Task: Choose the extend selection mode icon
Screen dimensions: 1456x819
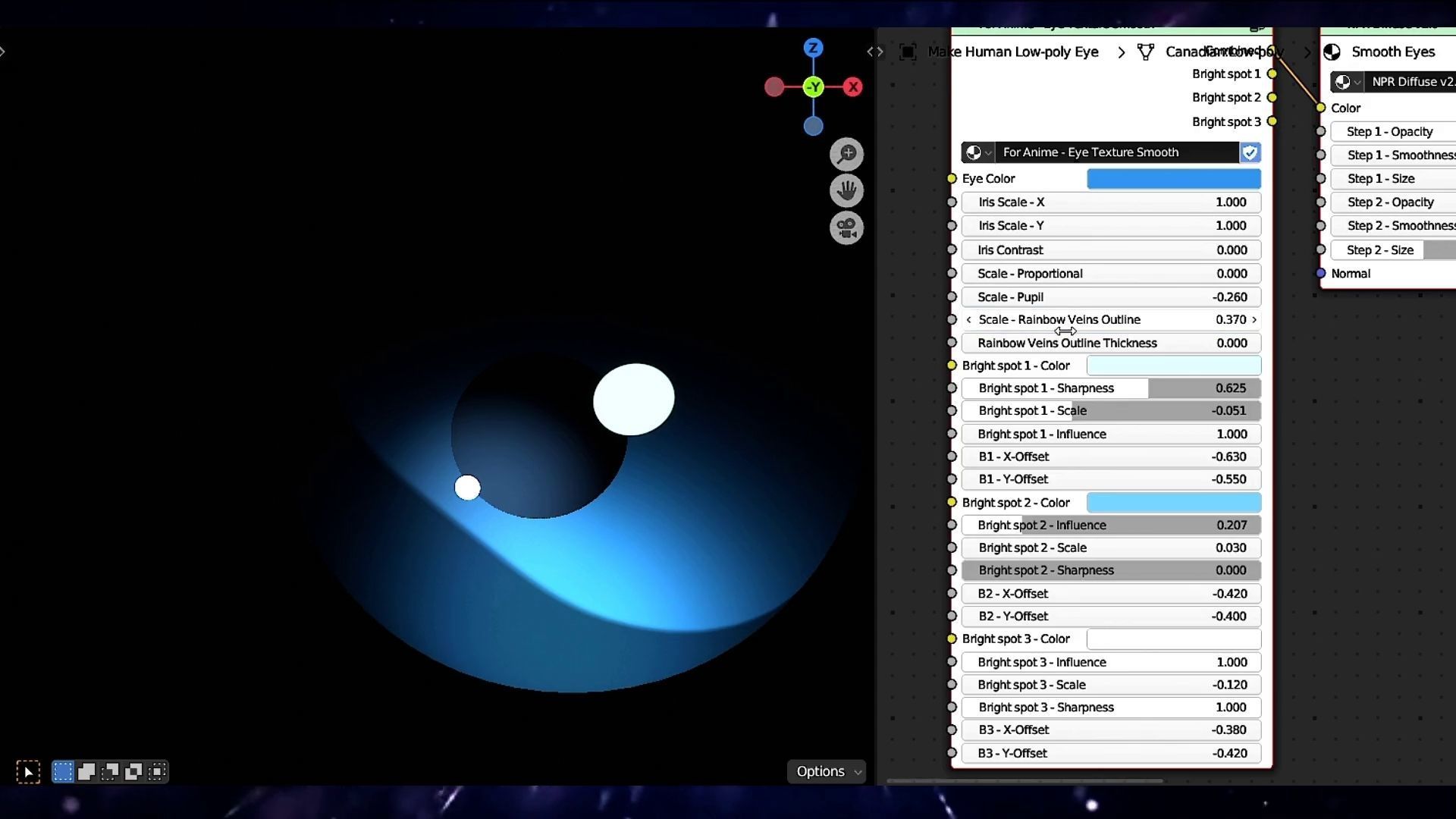Action: tap(86, 772)
